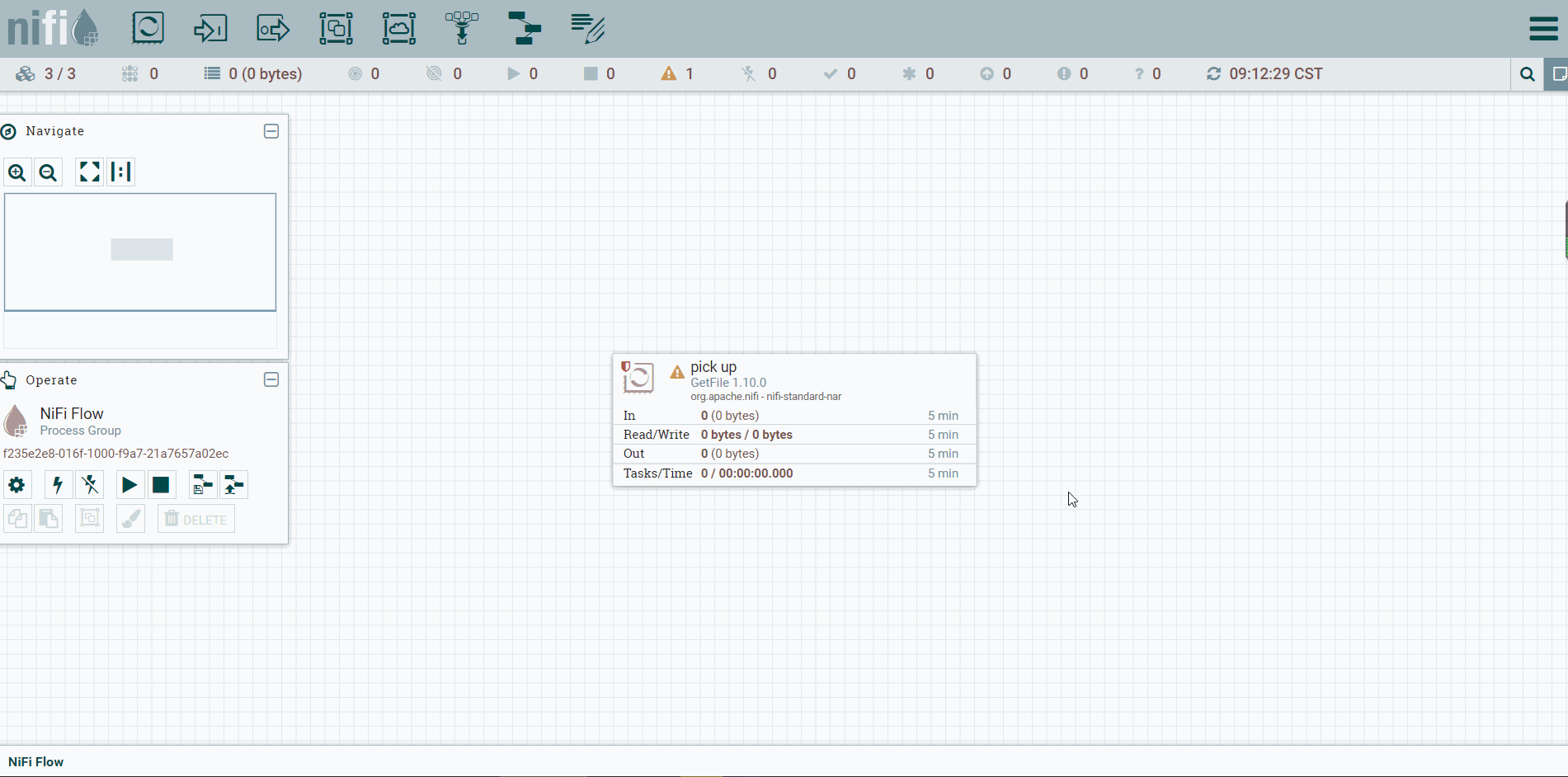The width and height of the screenshot is (1568, 777).
Task: Open configuration gear in Operate panel
Action: click(16, 485)
